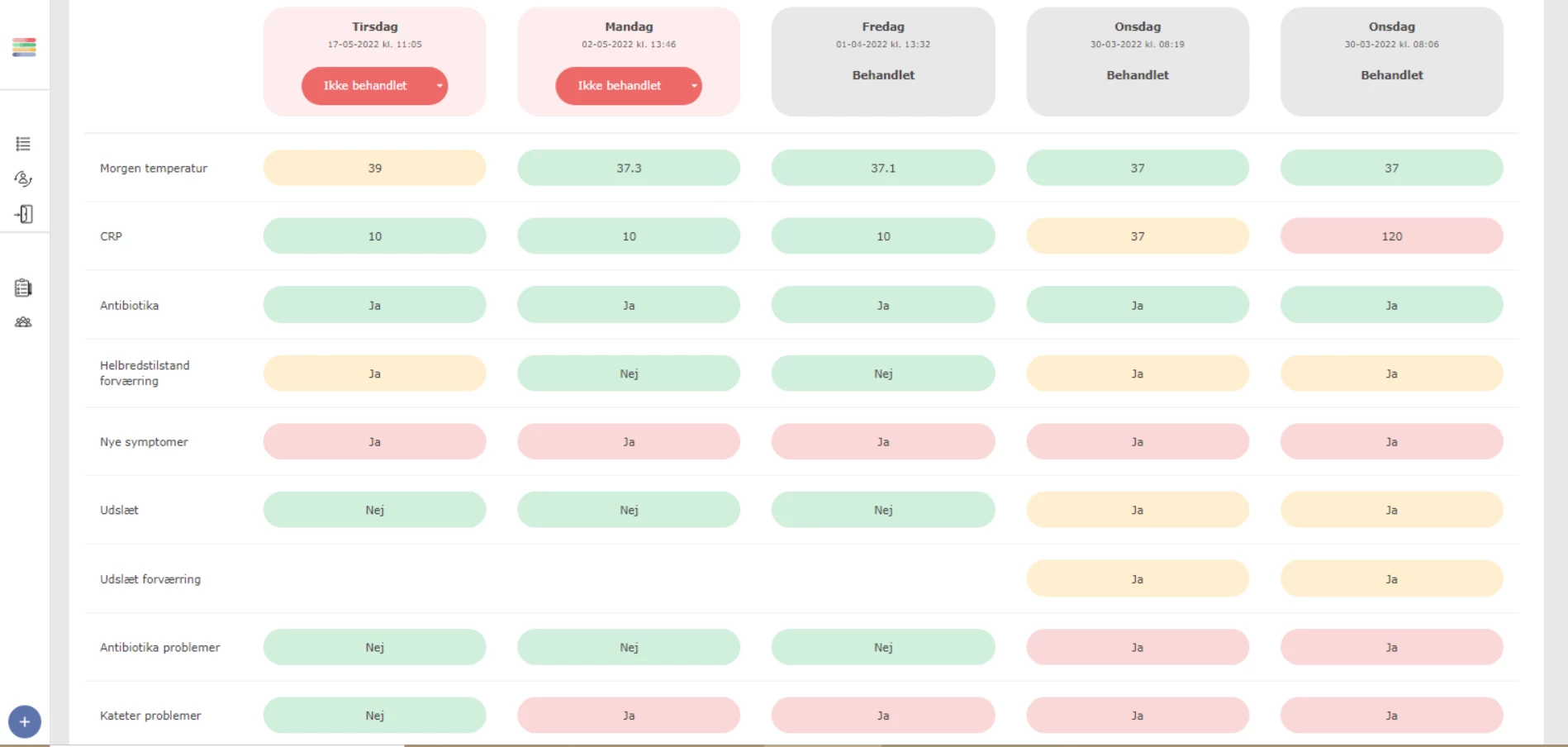Open the list view sidebar icon
This screenshot has width=1568, height=747.
23,144
